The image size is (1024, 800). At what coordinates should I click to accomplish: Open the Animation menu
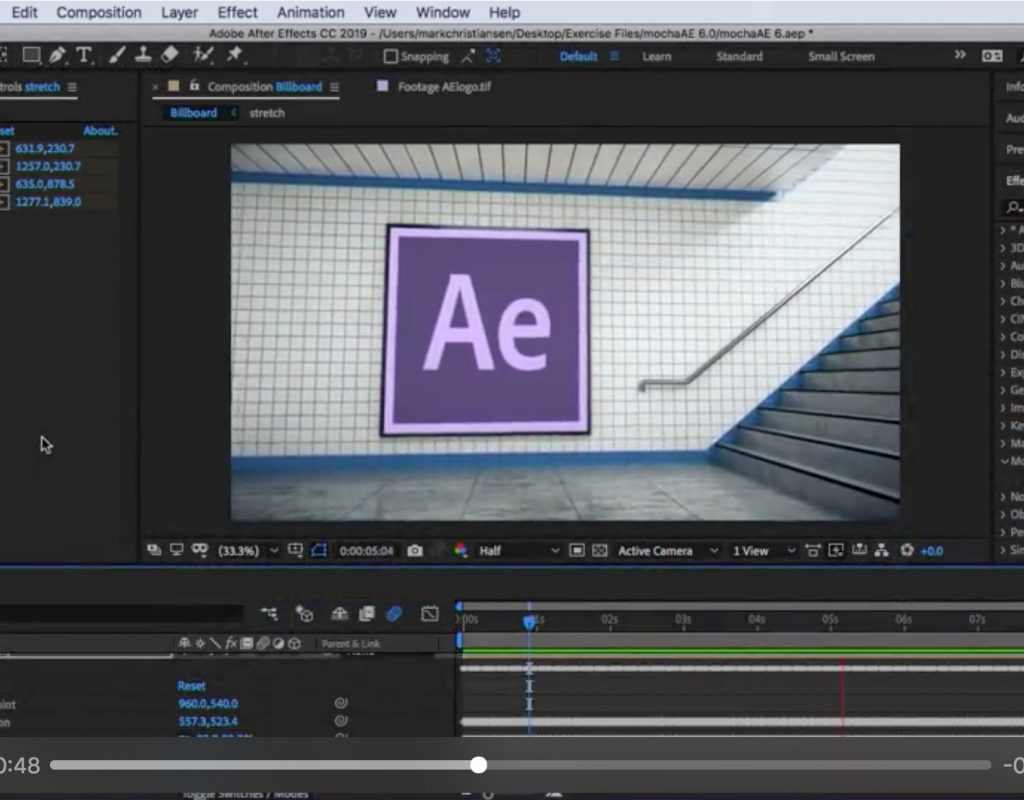311,12
